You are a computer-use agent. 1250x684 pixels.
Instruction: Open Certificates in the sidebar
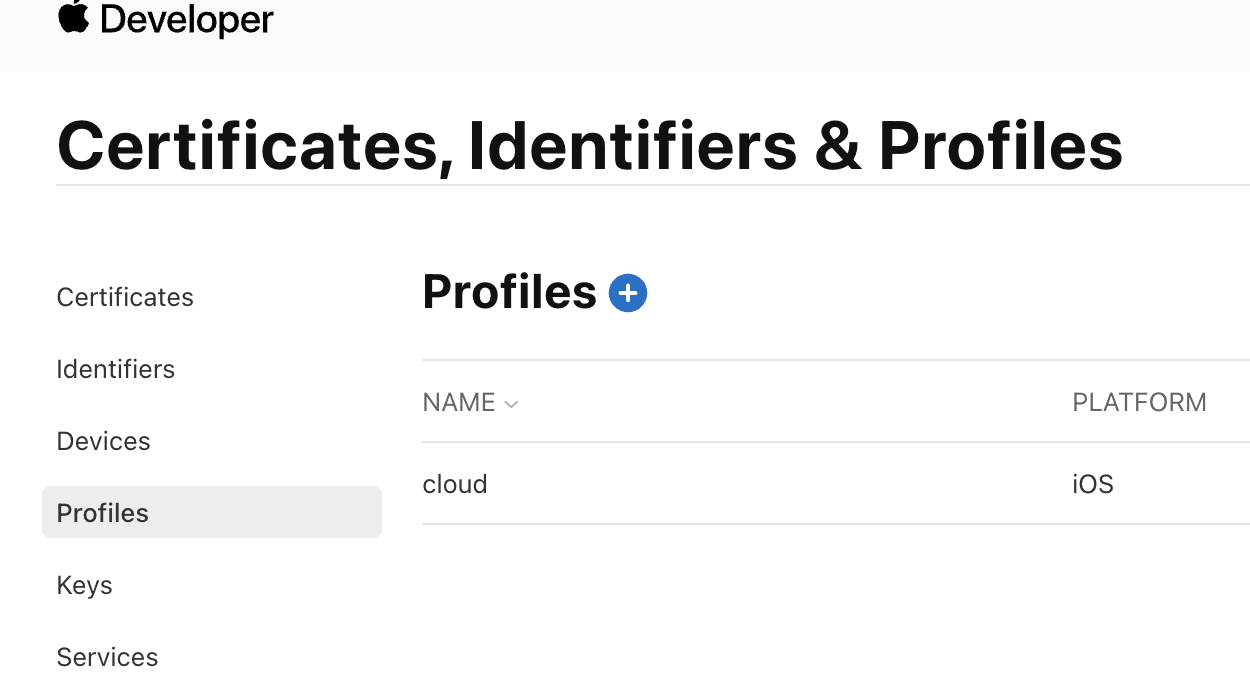coord(125,297)
